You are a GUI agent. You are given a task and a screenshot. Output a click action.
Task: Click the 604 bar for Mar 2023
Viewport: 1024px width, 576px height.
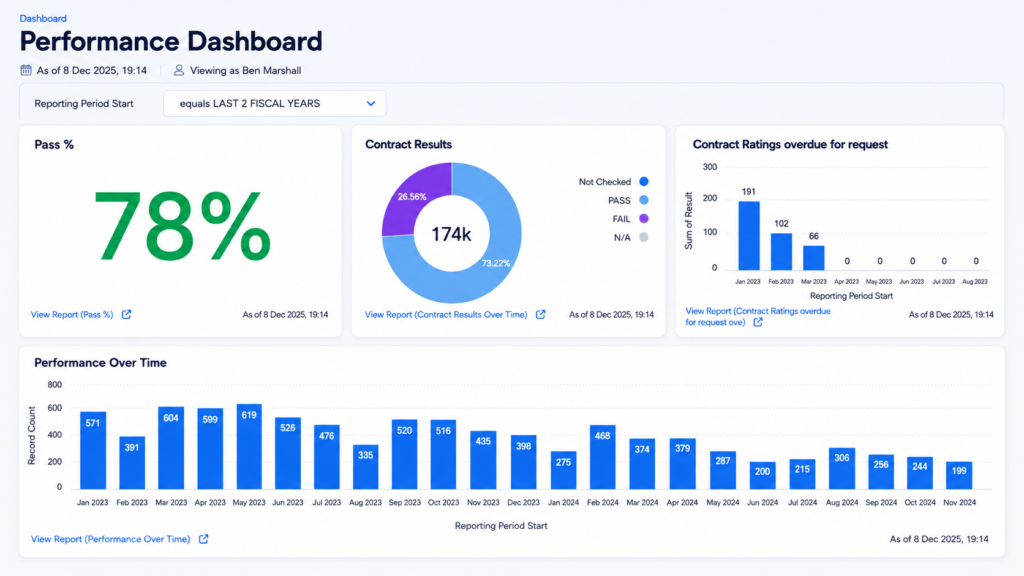(171, 448)
